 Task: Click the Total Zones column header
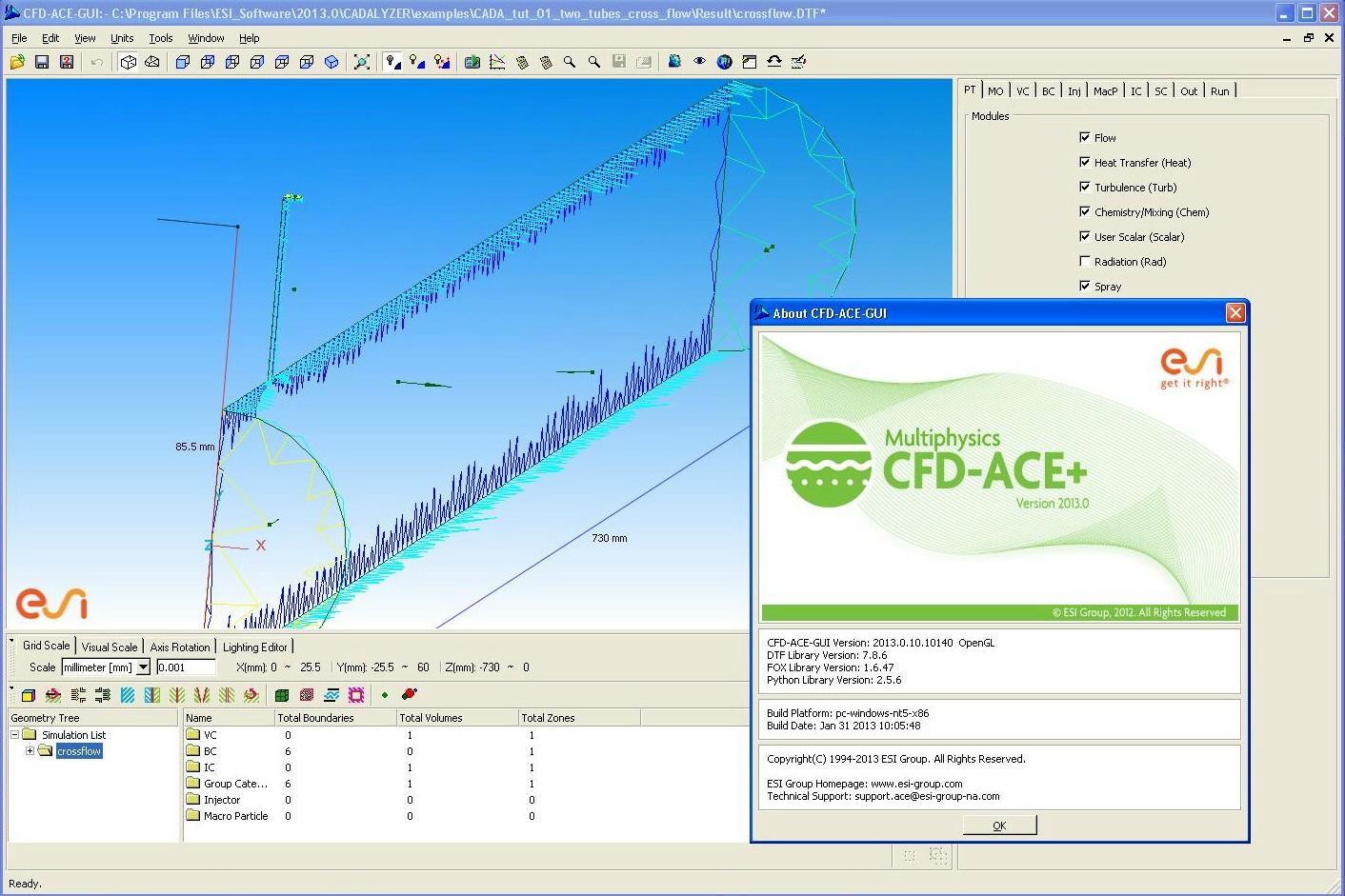pos(579,718)
